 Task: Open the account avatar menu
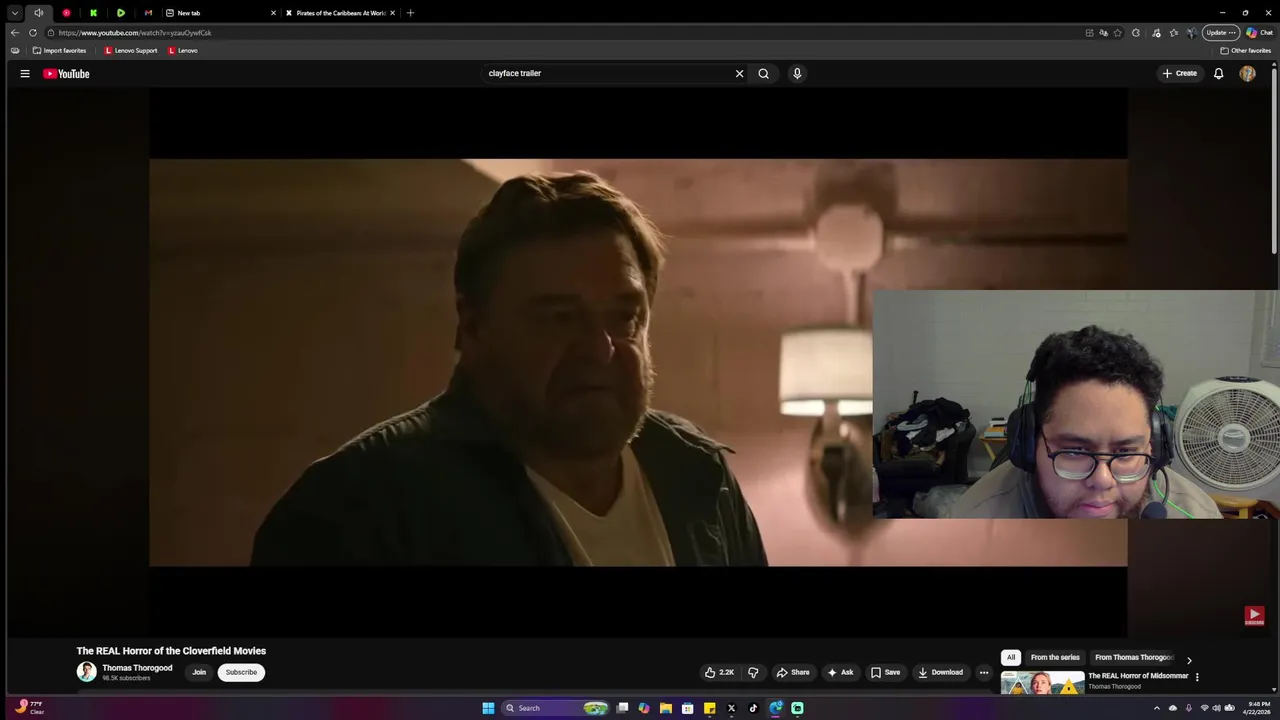pyautogui.click(x=1247, y=73)
